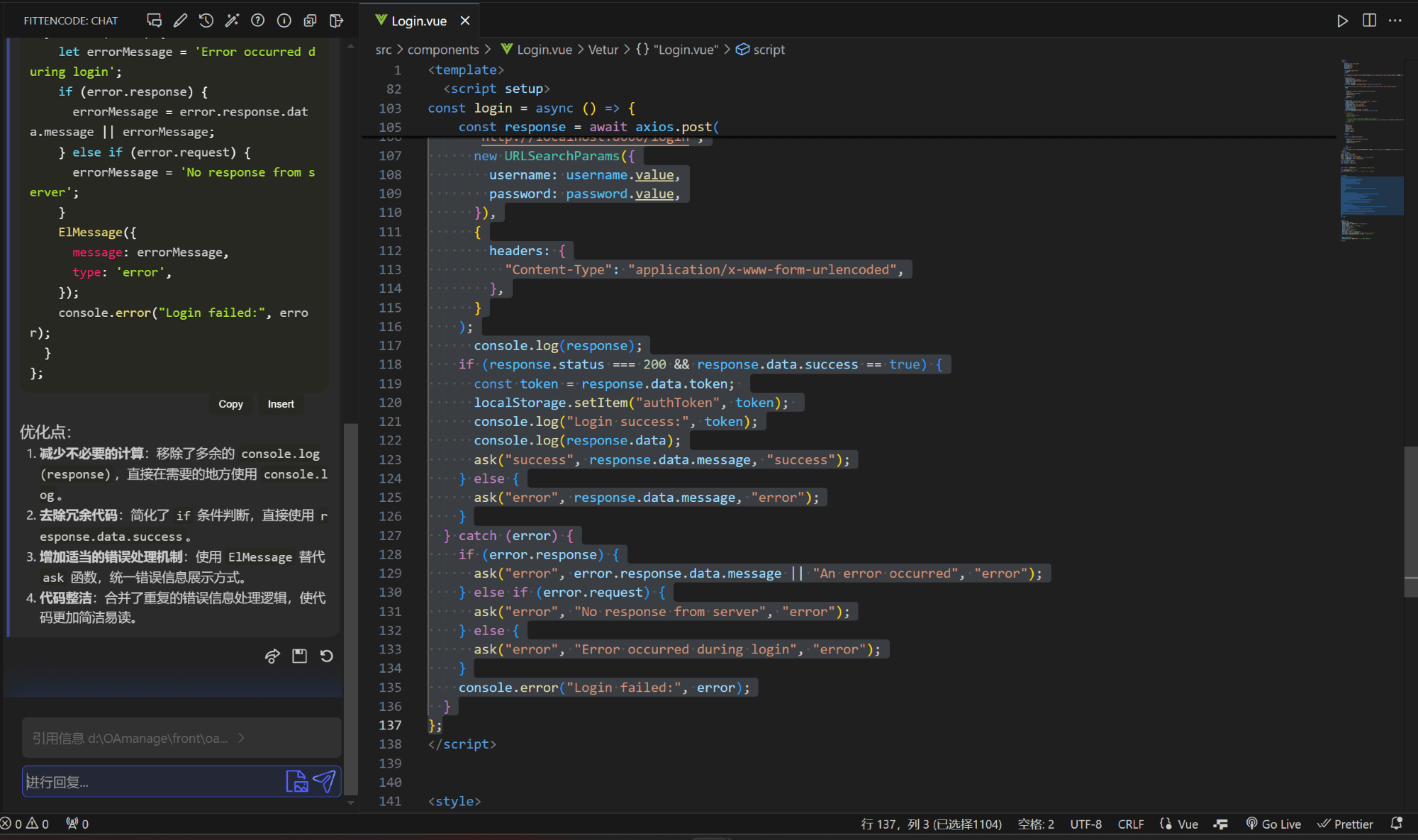The width and height of the screenshot is (1418, 840).
Task: Change the UTF-8 file encoding
Action: pos(1085,824)
